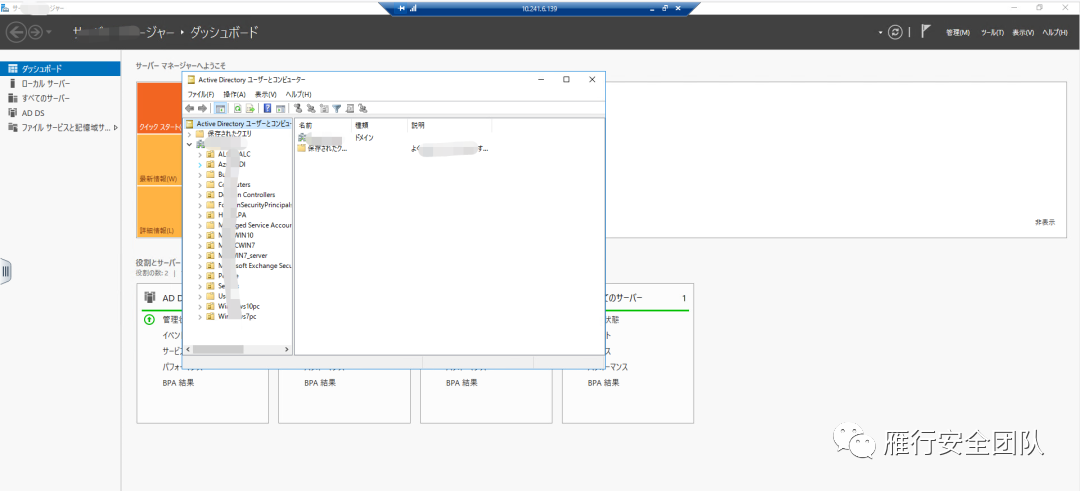The width and height of the screenshot is (1080, 491).
Task: Open 表示(V) menu in Active Directory window
Action: (x=265, y=94)
